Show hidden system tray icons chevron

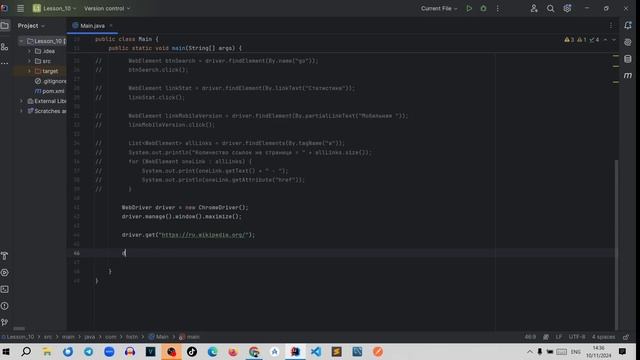pos(530,352)
